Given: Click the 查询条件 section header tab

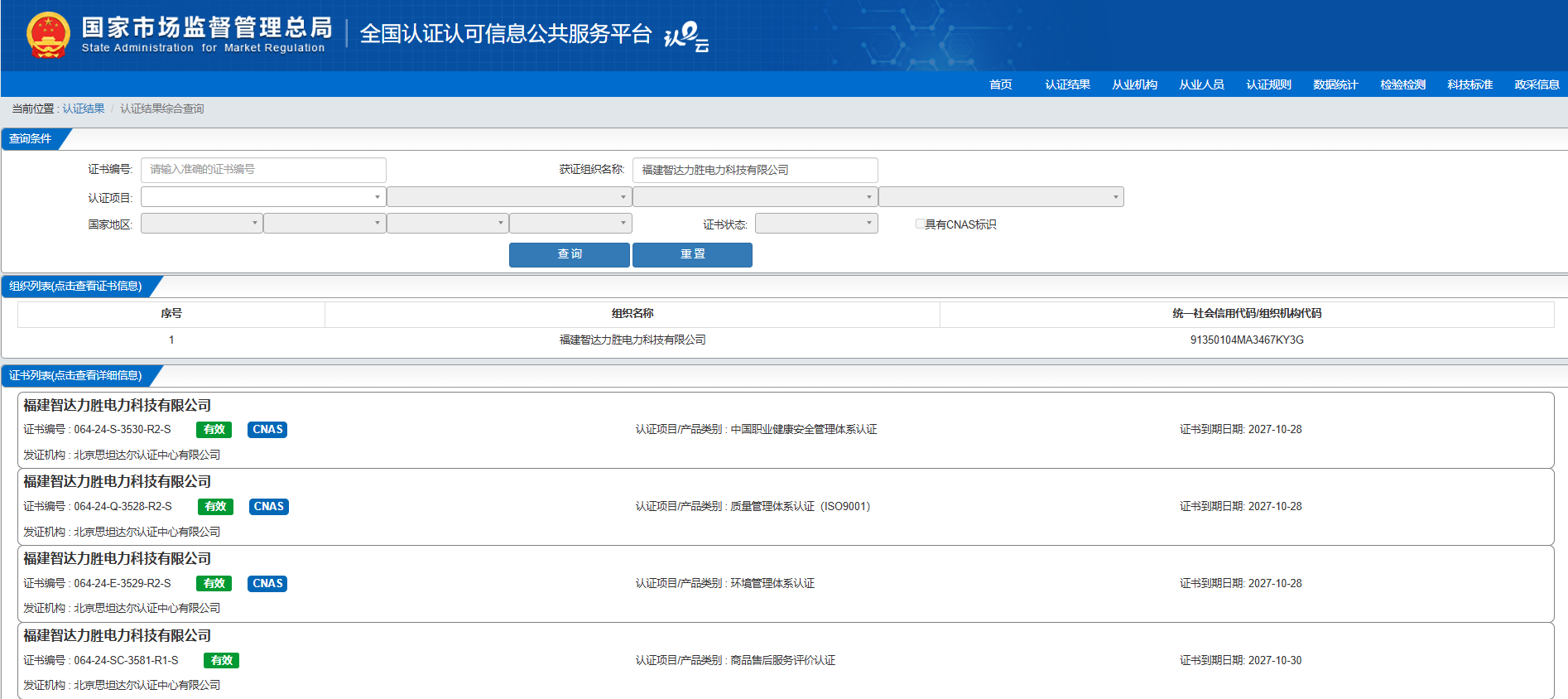Looking at the screenshot, I should [x=31, y=139].
